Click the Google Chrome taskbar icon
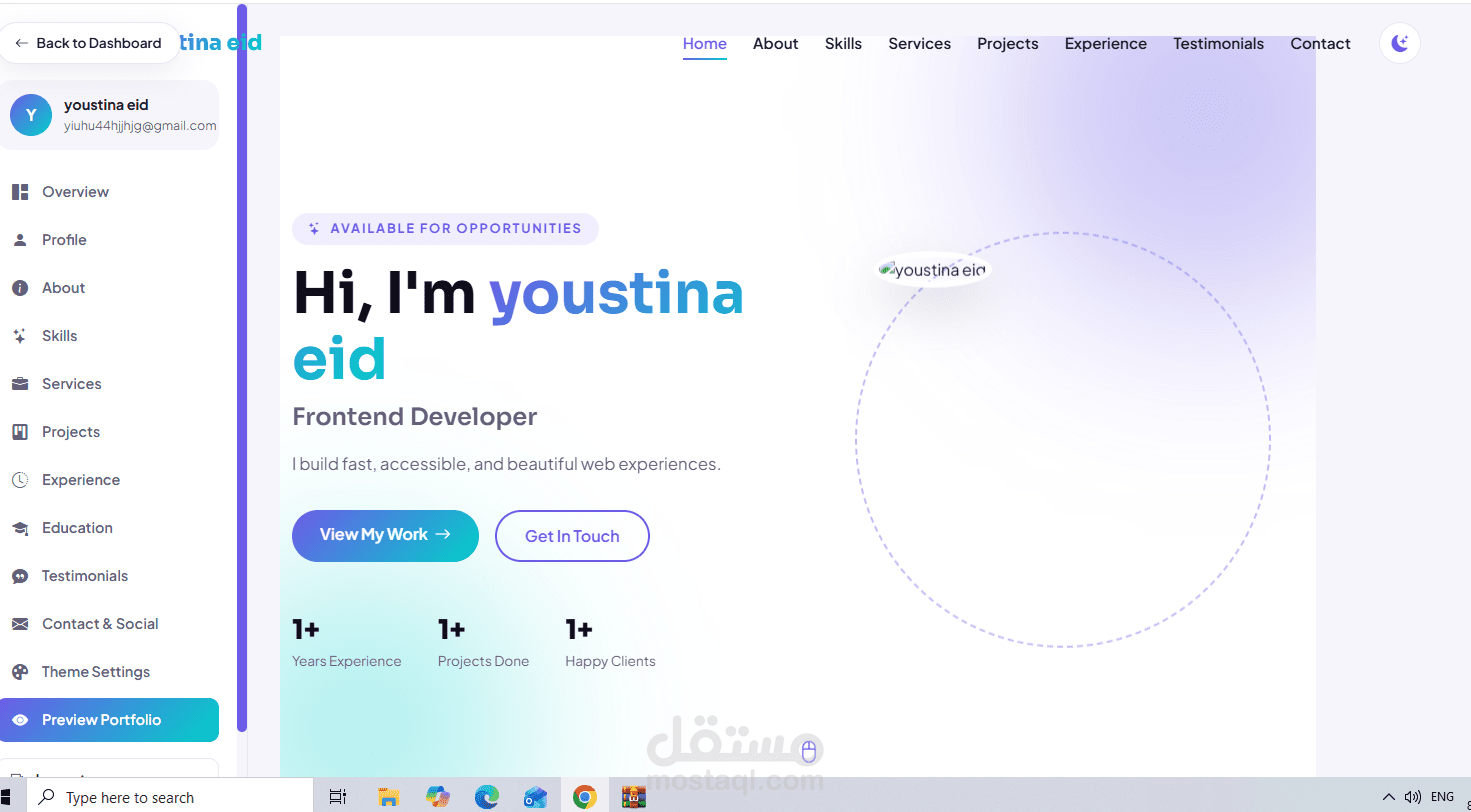1471x812 pixels. [585, 797]
